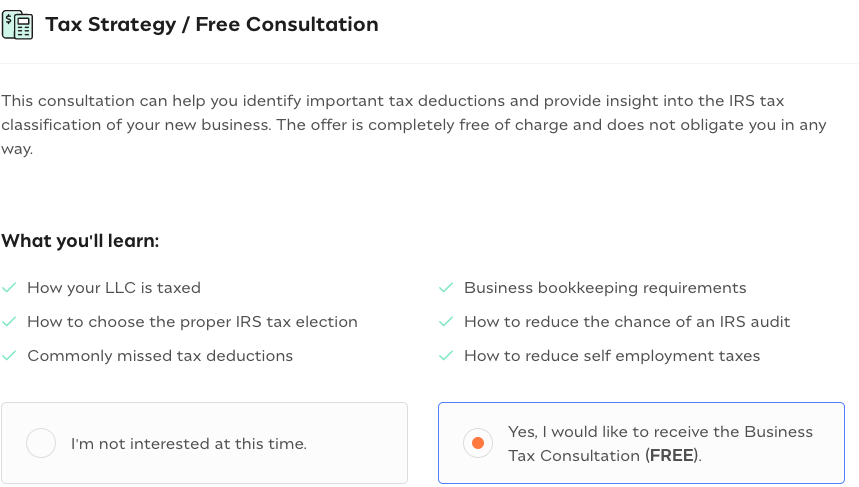Click 'Business bookkeeping requirements' list item
The width and height of the screenshot is (859, 487).
(605, 288)
